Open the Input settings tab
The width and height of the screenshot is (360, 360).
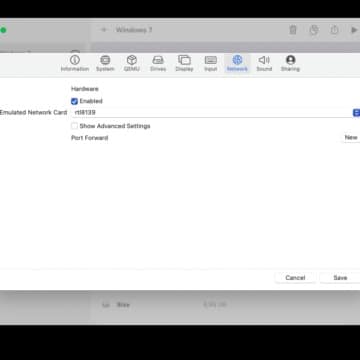point(211,63)
